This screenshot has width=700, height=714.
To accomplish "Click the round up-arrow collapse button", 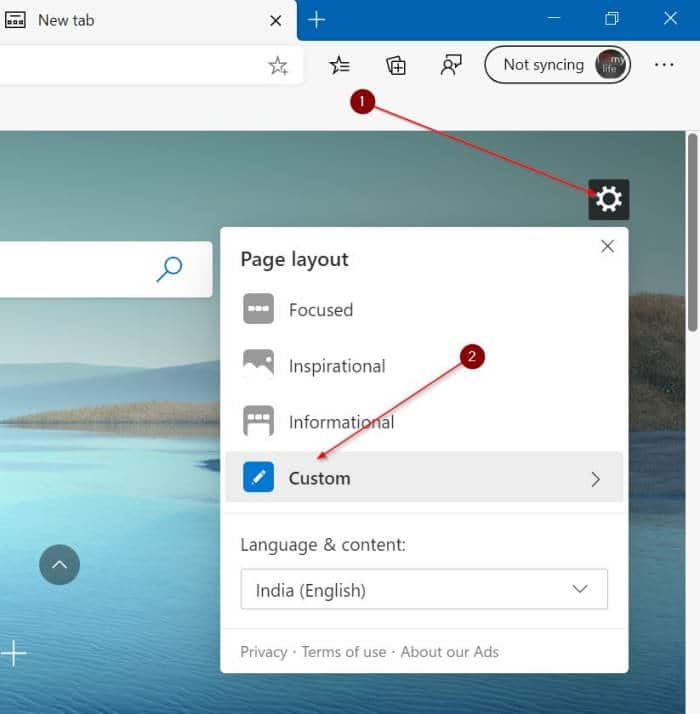I will [x=60, y=564].
